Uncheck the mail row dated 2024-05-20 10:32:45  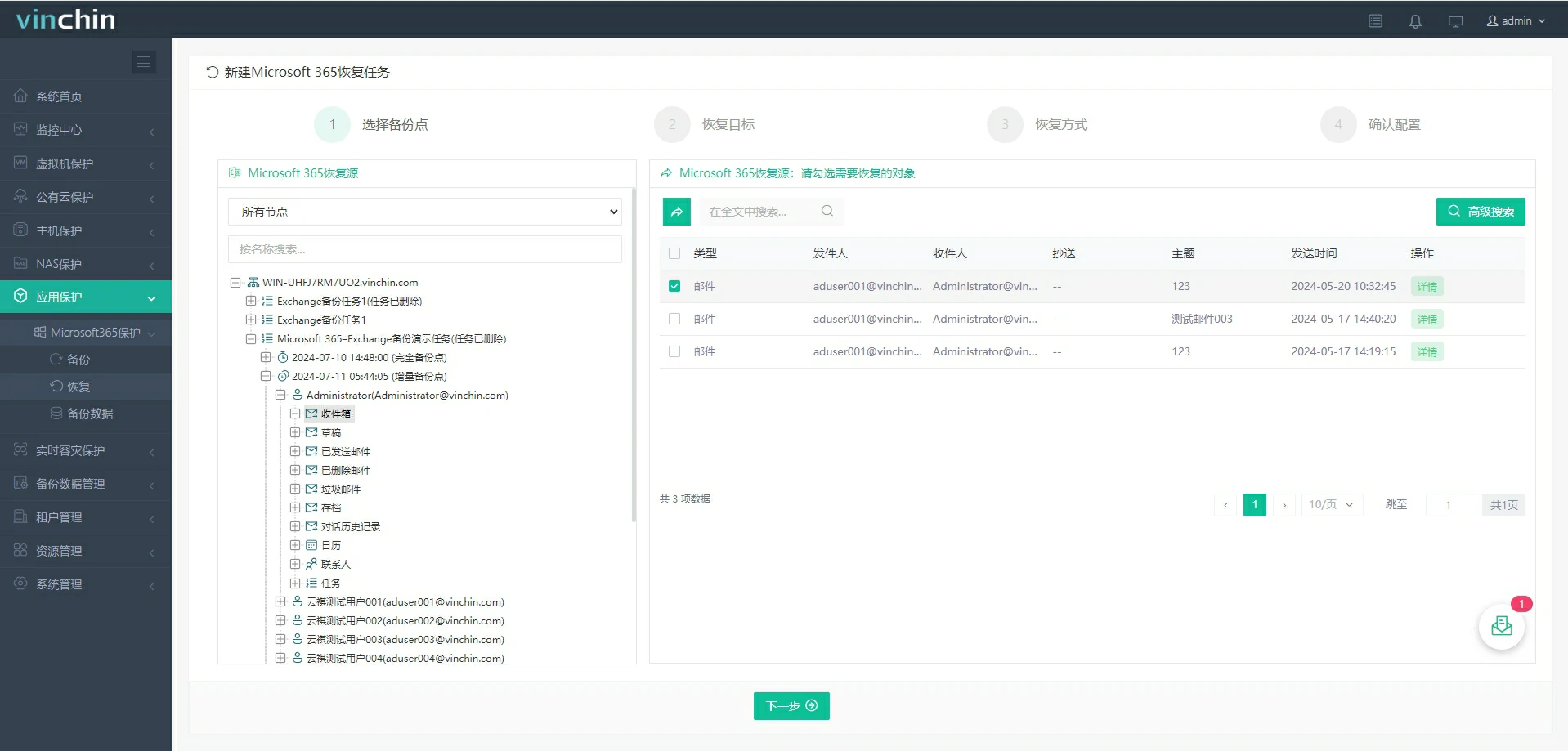pos(674,286)
